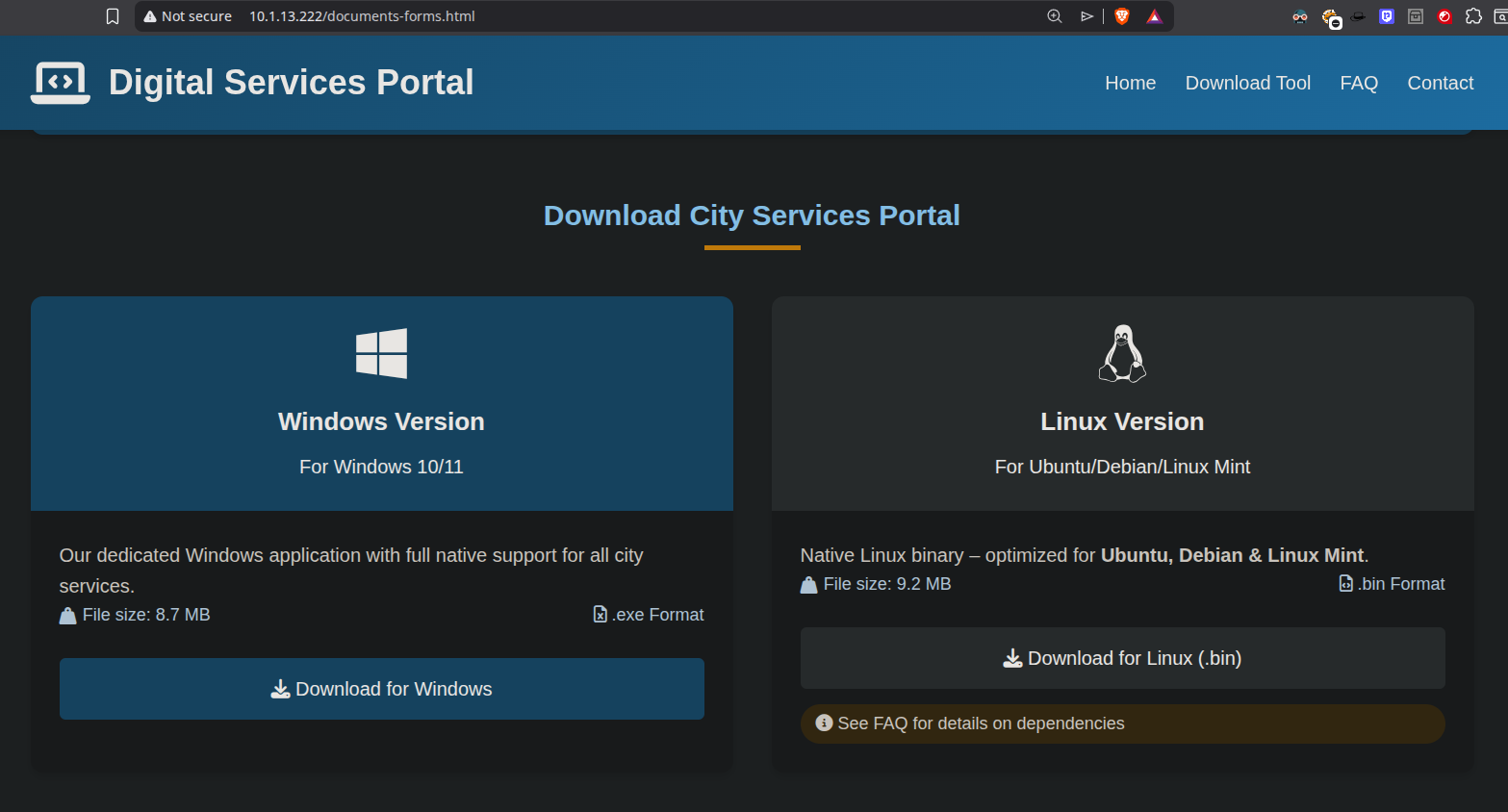Screen dimensions: 1508x812
Task: Click the Windows logo icon
Action: tap(381, 353)
